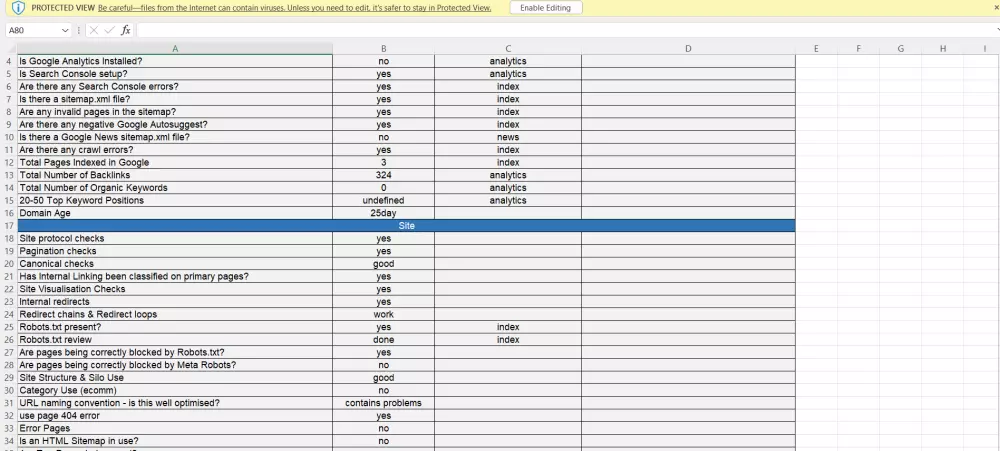Viewport: 1000px width, 451px height.
Task: Click cell 'Are pages being correctly blocked by Meta Robots?'
Action: coord(175,365)
